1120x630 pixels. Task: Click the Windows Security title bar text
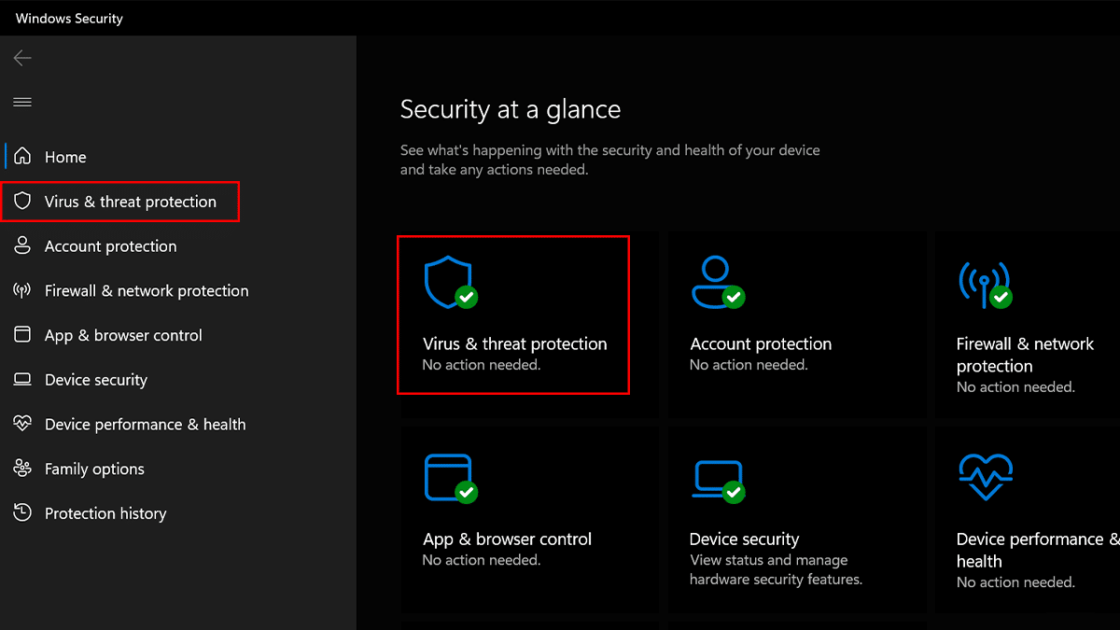68,17
